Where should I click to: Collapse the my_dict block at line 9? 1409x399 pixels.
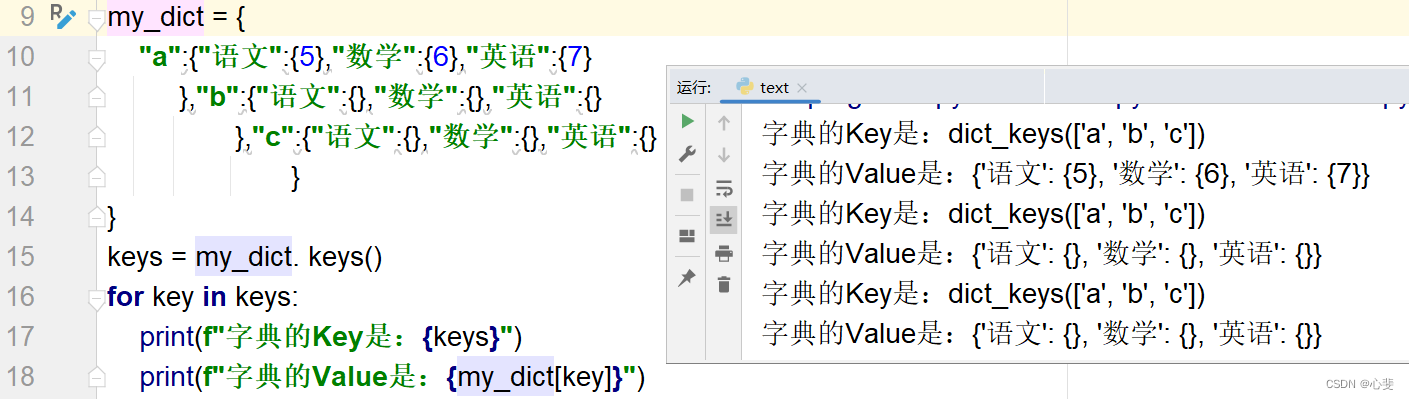(96, 18)
